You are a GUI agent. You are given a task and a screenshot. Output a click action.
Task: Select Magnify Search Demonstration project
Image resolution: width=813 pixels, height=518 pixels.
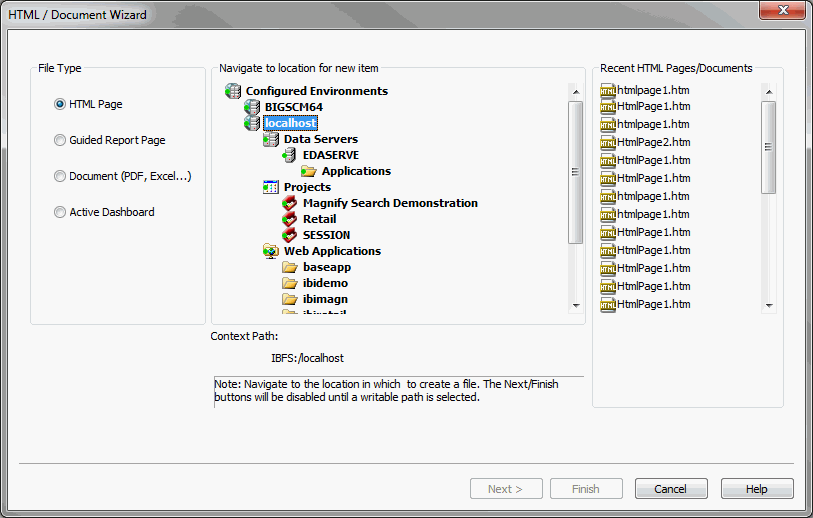[x=390, y=203]
